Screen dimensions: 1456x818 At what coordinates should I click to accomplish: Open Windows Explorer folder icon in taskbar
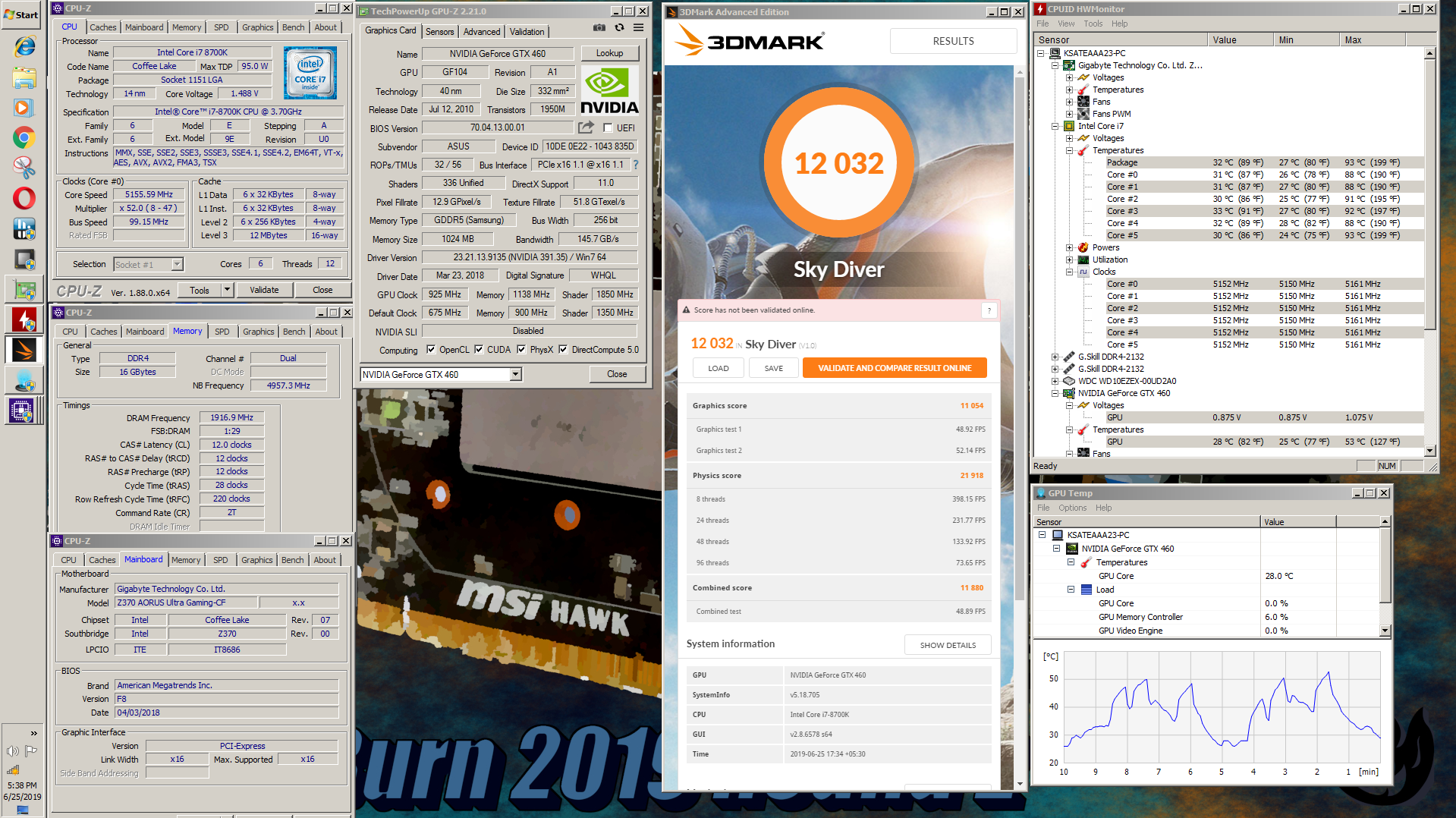pyautogui.click(x=24, y=77)
